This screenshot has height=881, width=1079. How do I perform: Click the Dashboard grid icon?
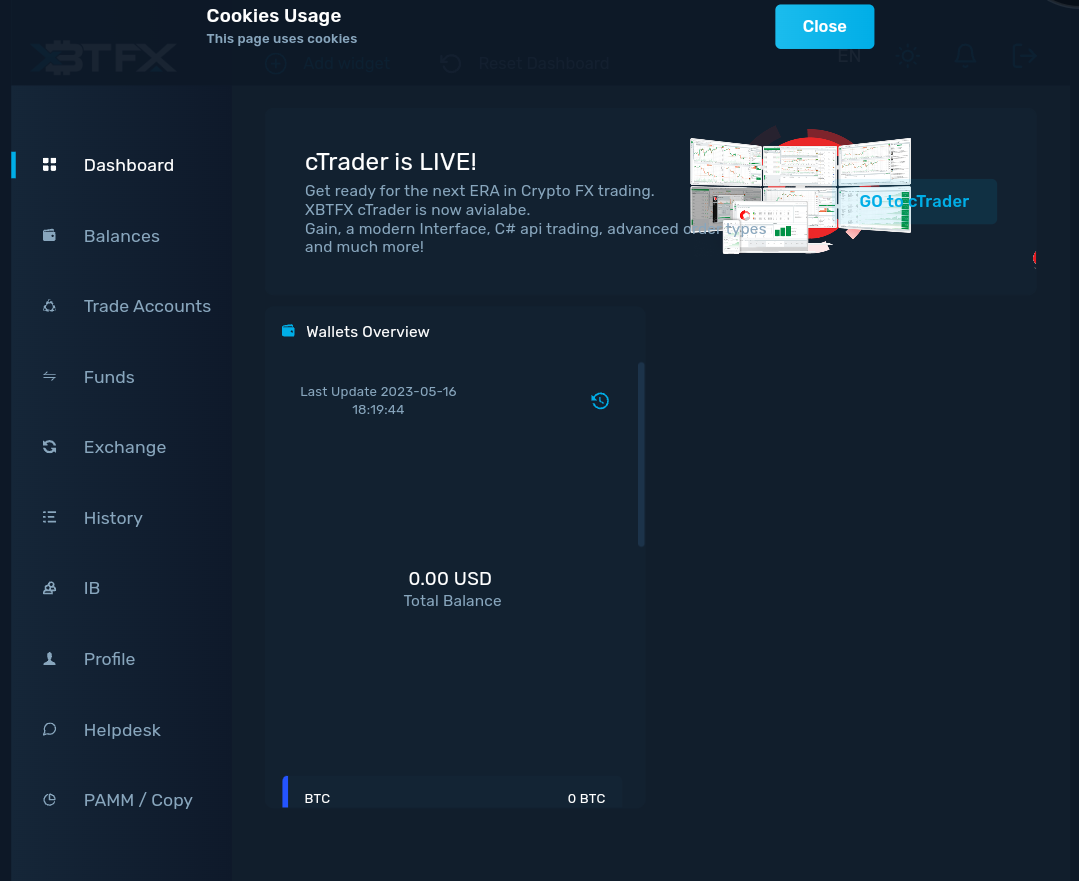coord(50,164)
